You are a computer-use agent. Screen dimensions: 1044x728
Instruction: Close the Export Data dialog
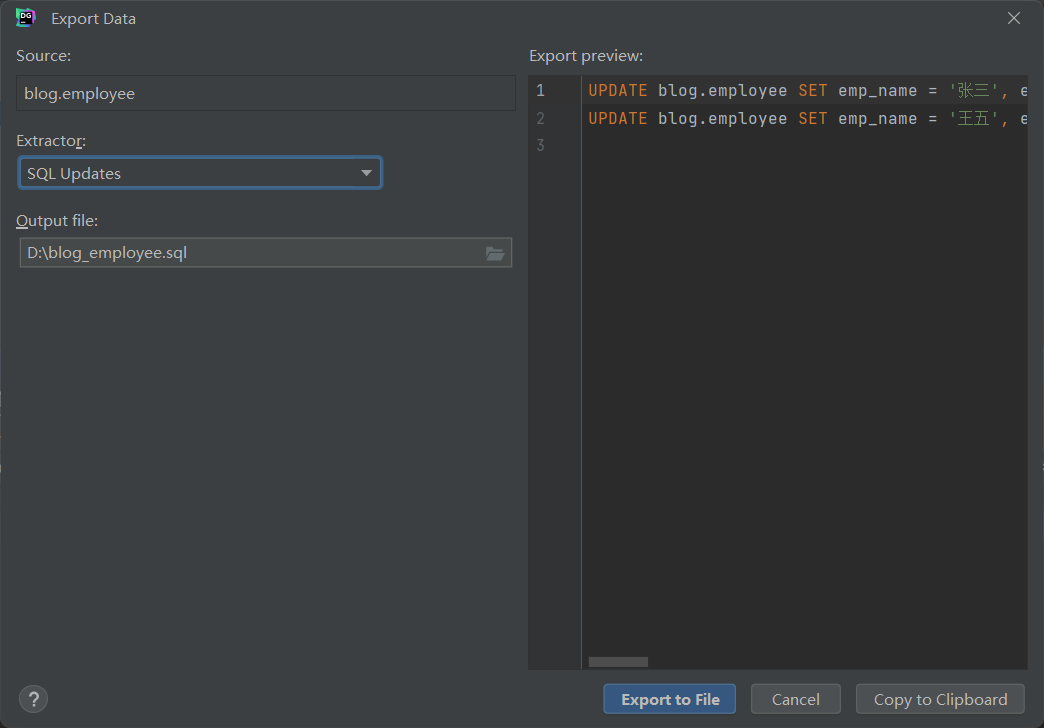(1013, 18)
